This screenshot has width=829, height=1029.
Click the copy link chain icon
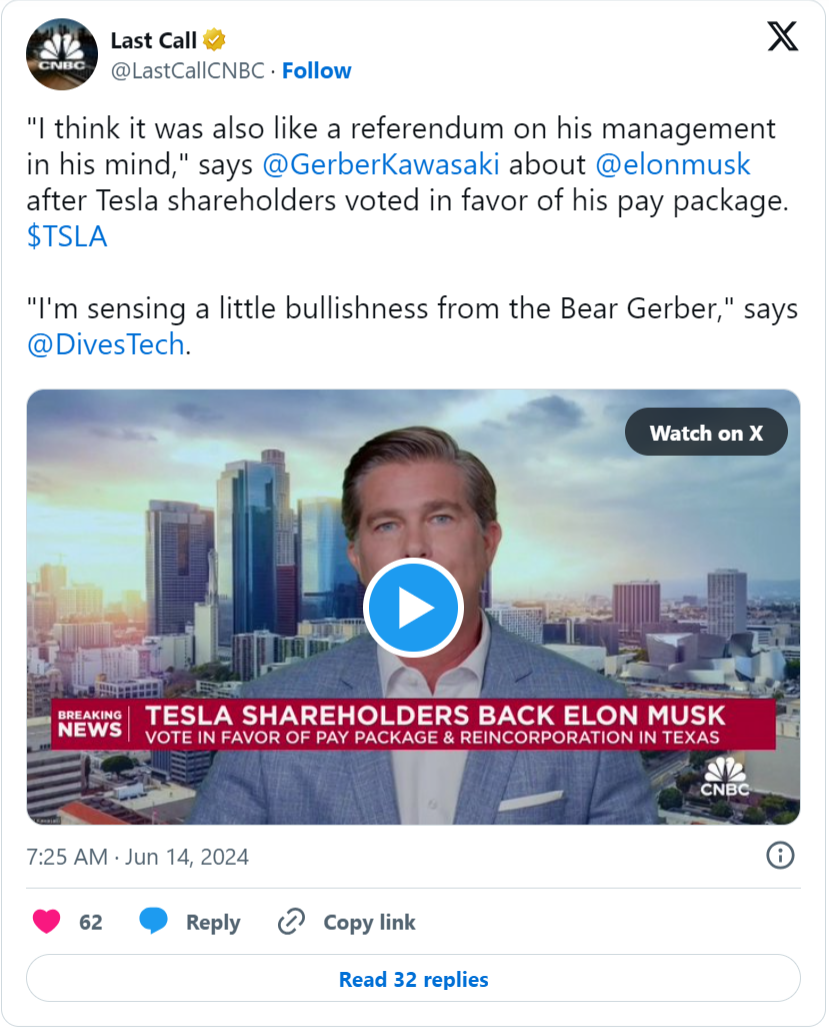pyautogui.click(x=291, y=921)
